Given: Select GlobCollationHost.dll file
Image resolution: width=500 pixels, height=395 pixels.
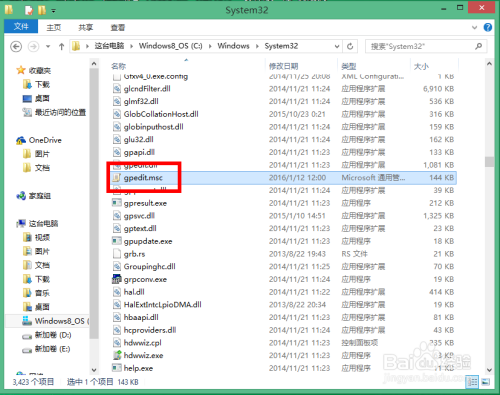Looking at the screenshot, I should (161, 114).
